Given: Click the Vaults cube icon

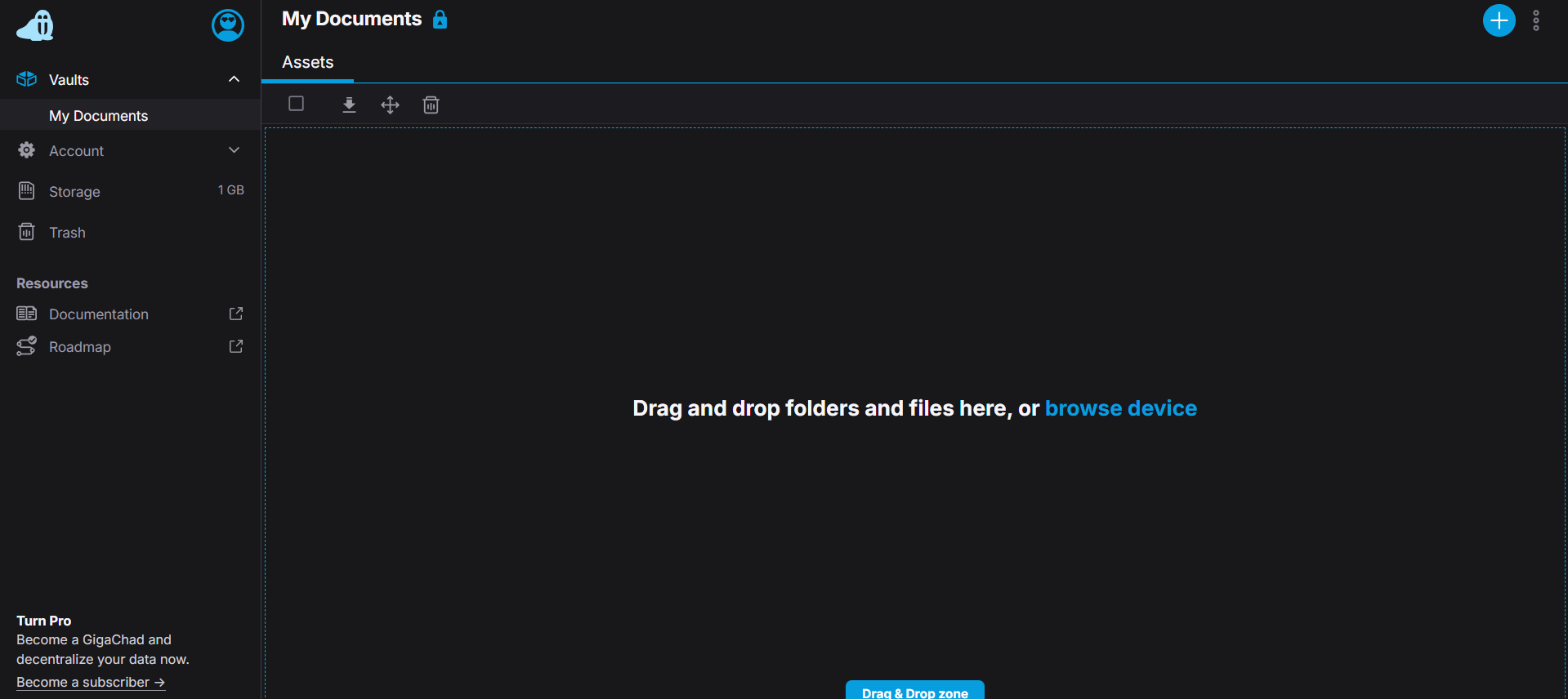Looking at the screenshot, I should coord(27,79).
